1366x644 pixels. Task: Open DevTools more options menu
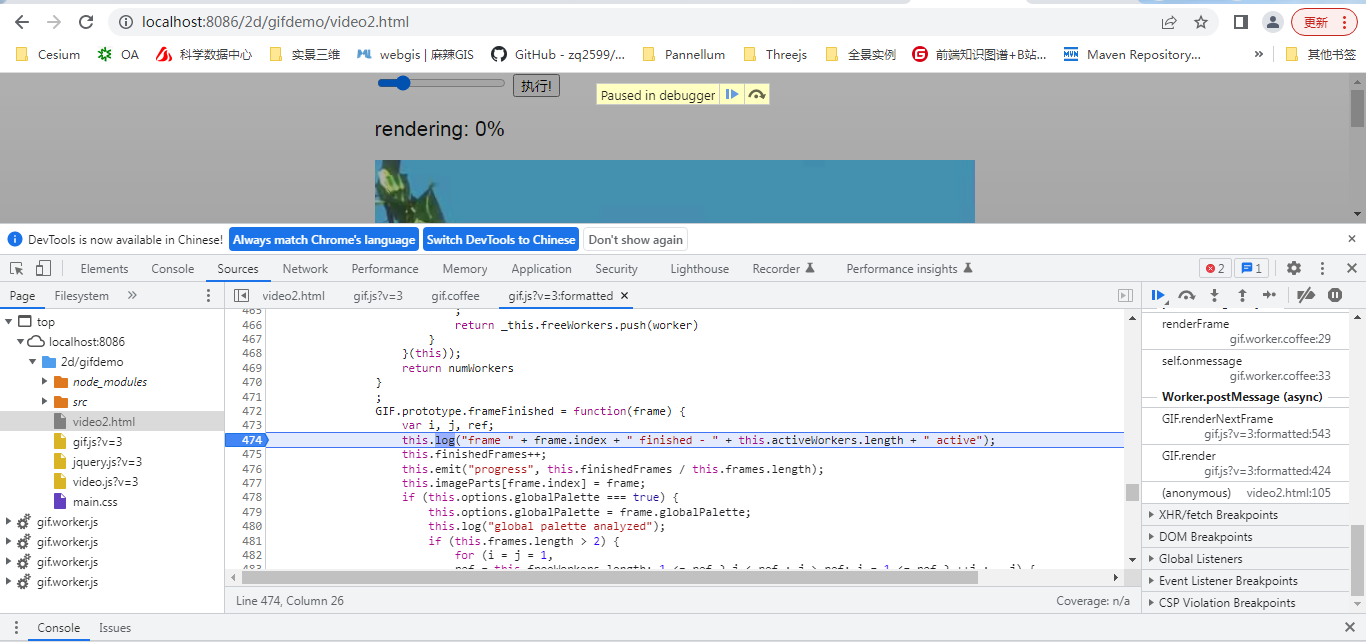tap(1322, 268)
